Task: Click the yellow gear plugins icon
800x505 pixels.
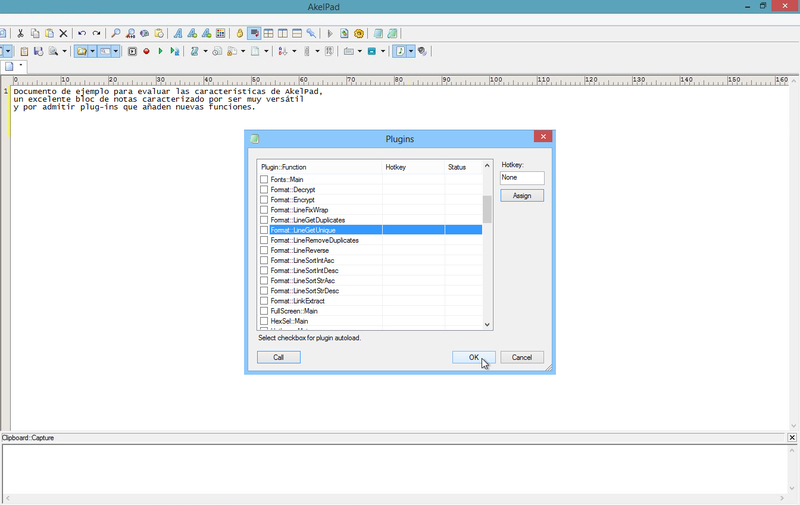Action: 359,34
